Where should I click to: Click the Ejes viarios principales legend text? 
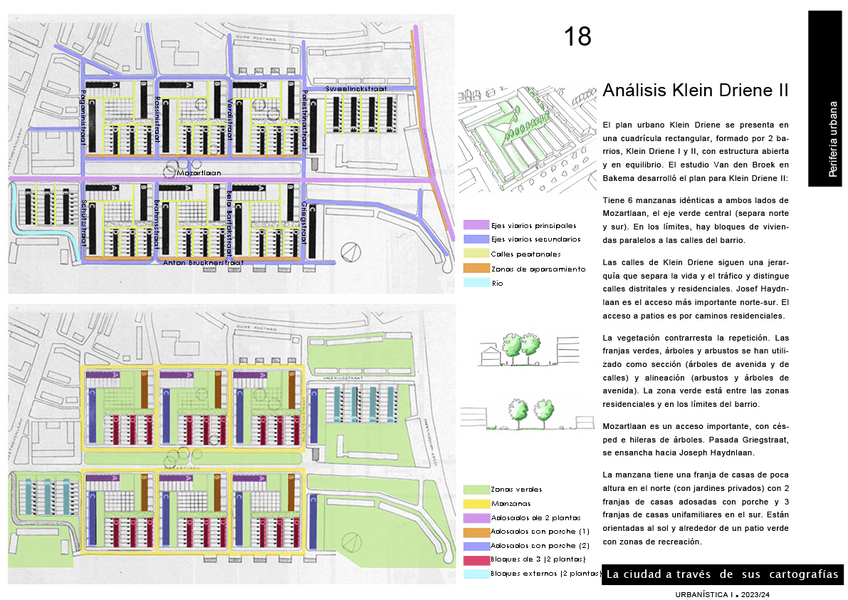click(534, 226)
